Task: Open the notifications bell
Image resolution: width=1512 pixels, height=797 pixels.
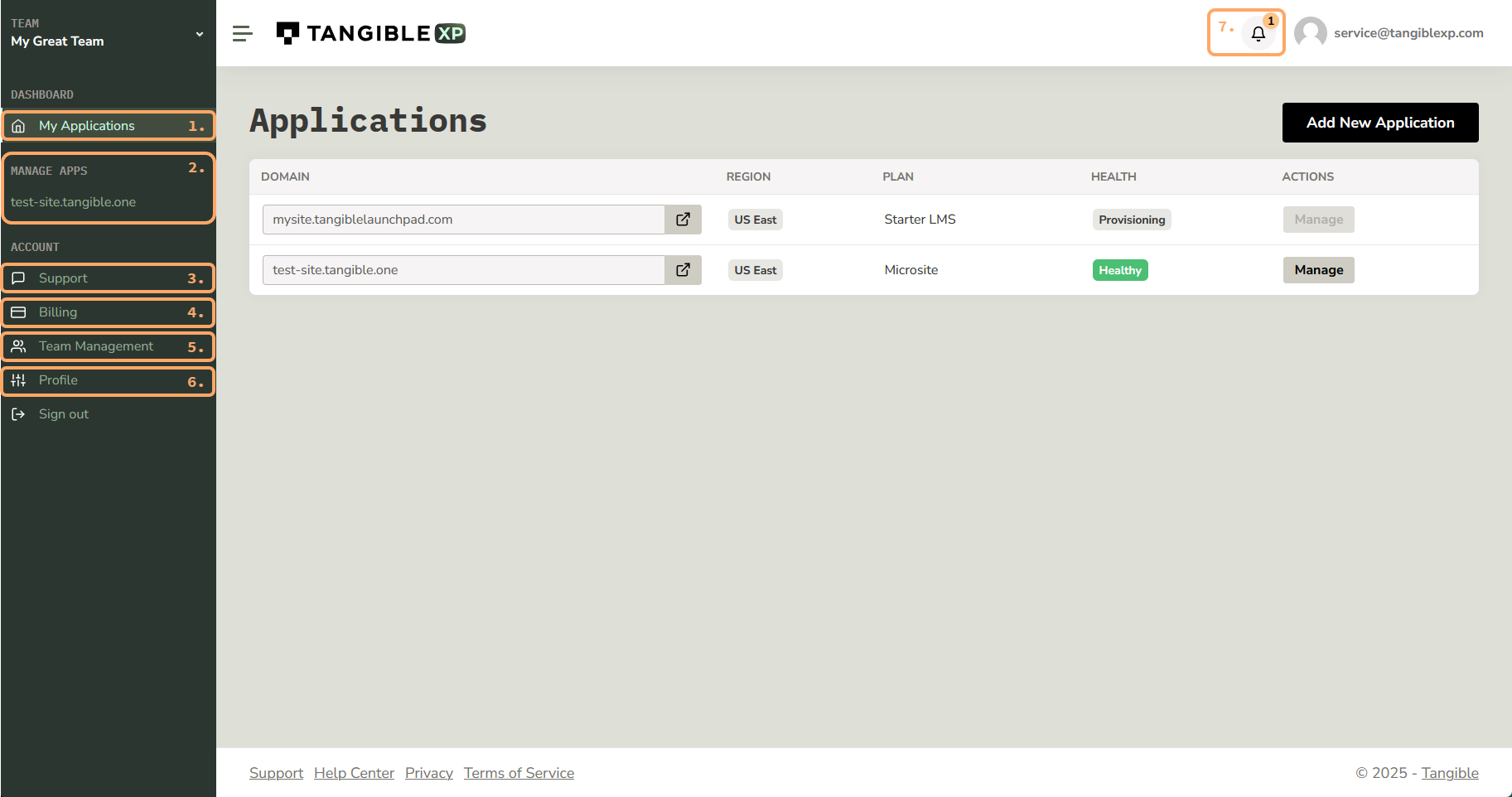Action: [x=1258, y=34]
